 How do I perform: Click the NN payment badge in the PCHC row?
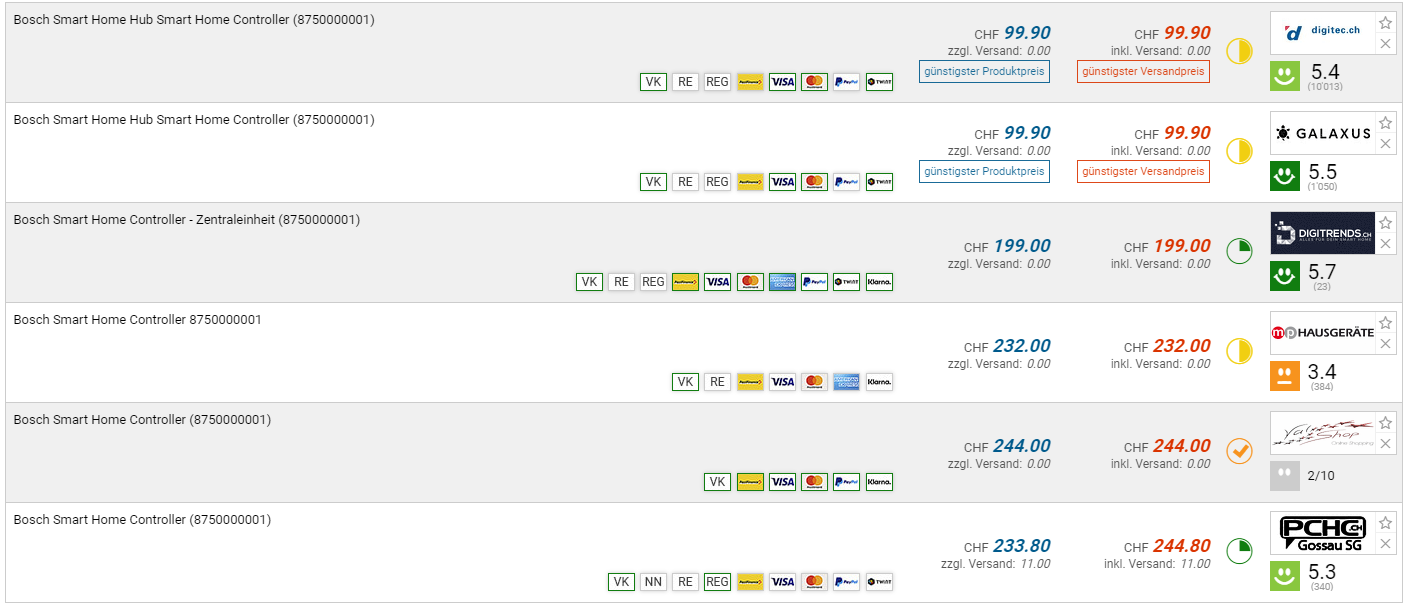653,582
